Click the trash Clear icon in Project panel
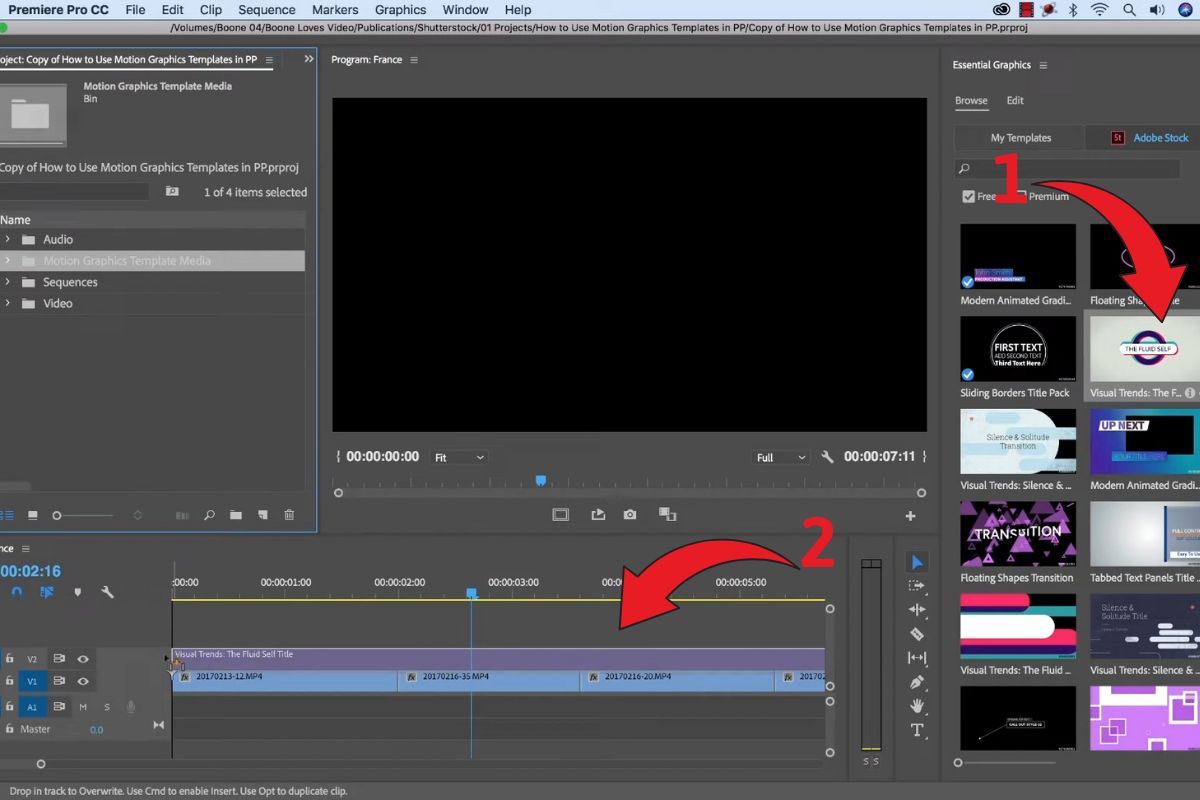Viewport: 1200px width, 800px height. (289, 515)
